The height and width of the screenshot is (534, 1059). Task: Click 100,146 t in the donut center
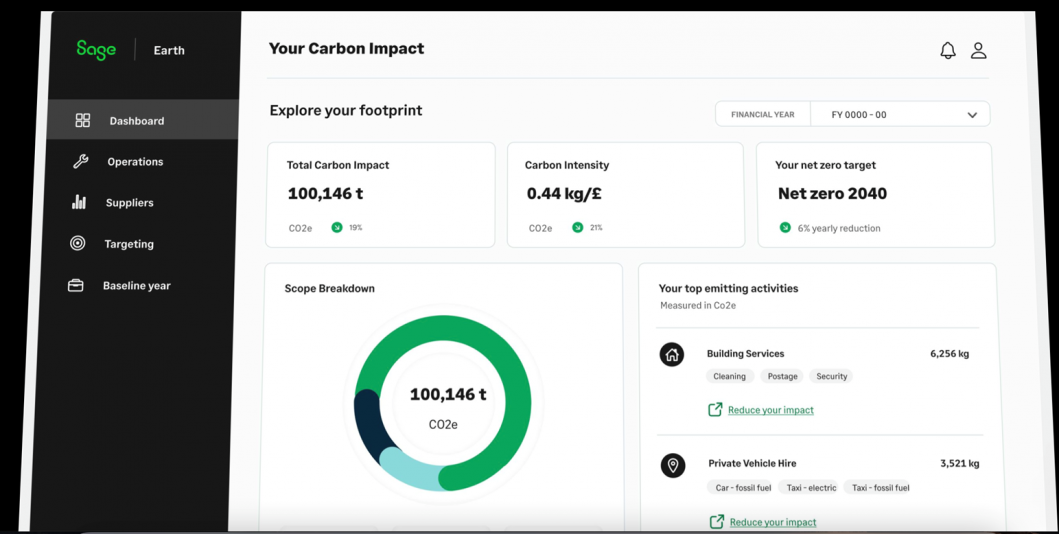click(448, 394)
